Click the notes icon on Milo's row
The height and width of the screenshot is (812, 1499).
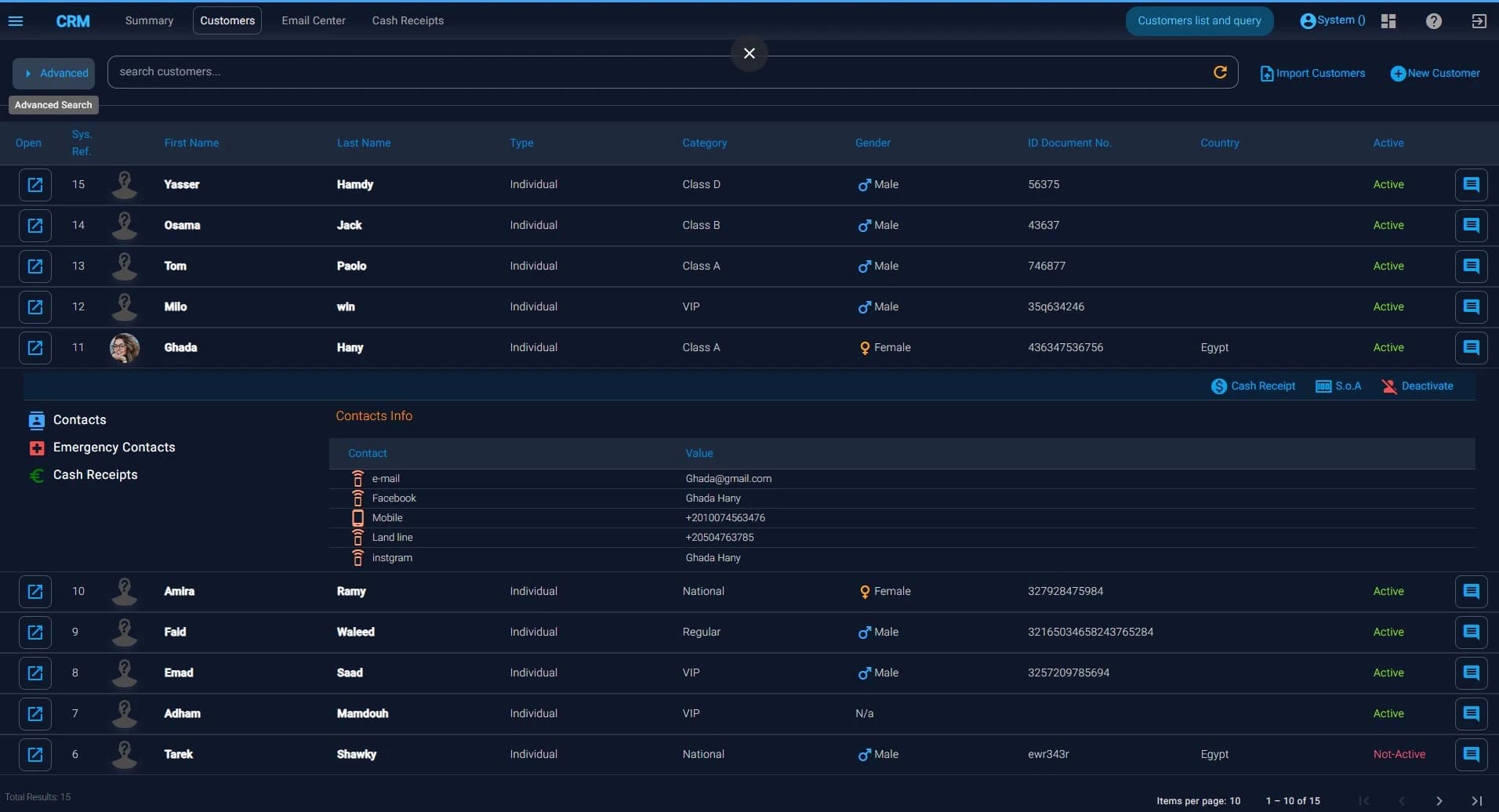point(1473,306)
